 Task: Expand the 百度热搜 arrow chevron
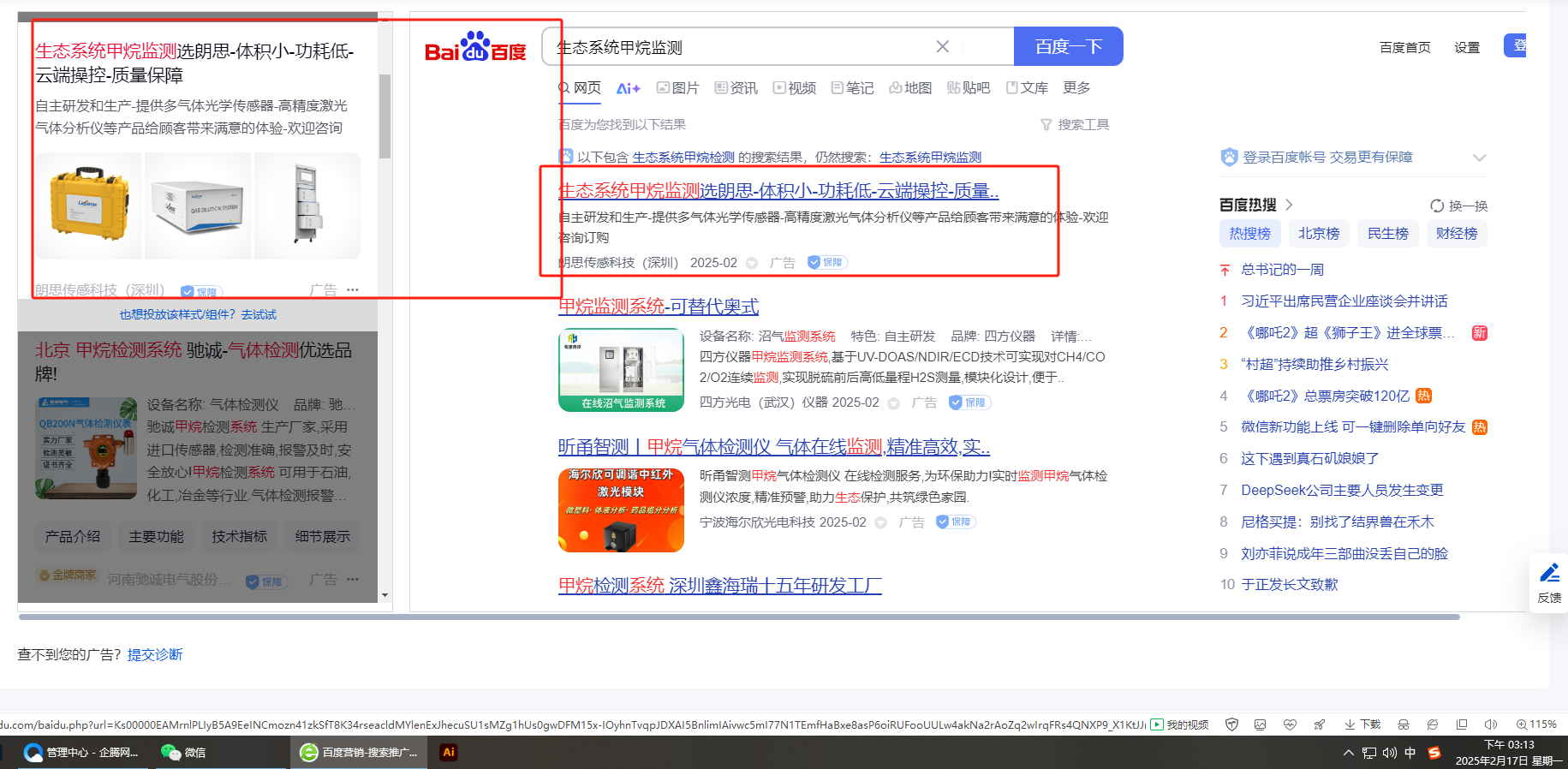click(x=1289, y=205)
